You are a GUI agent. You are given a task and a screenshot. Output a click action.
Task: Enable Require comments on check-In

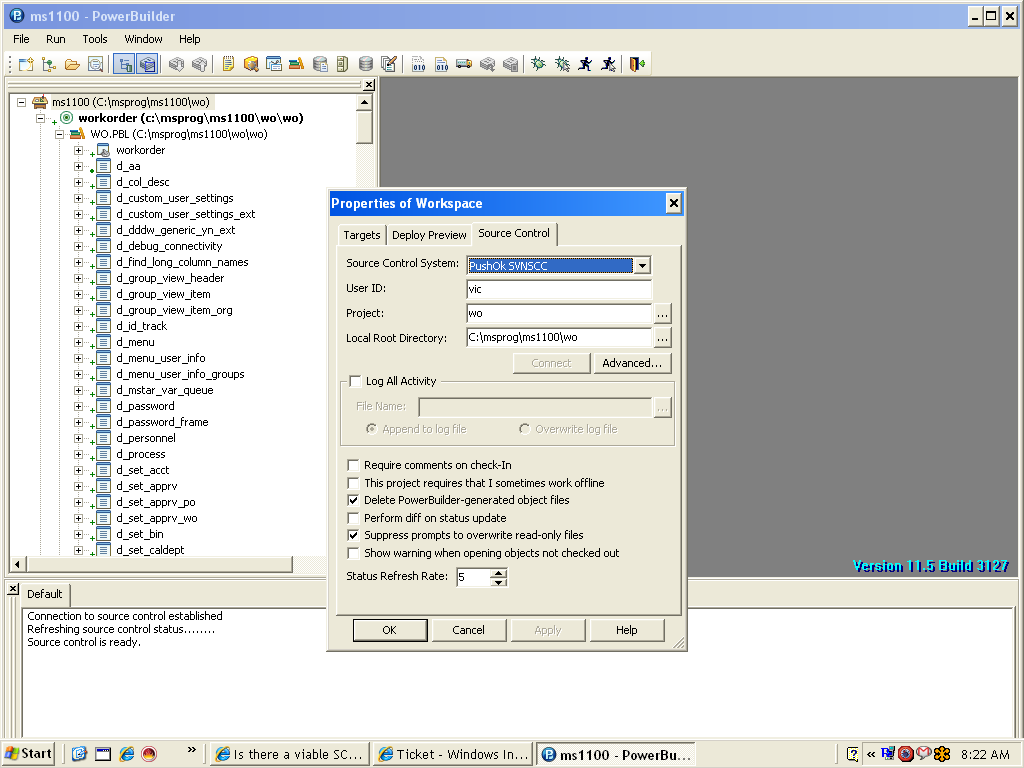point(353,465)
